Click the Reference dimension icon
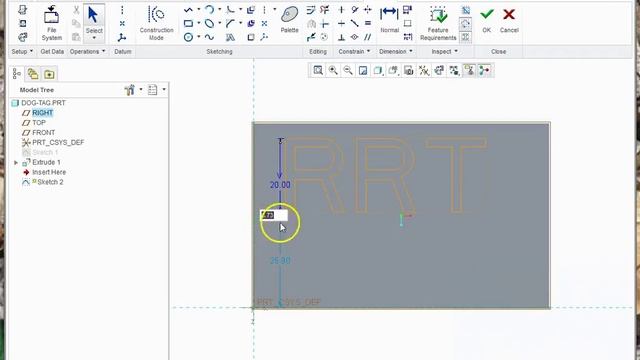This screenshot has height=360, width=640. [407, 37]
